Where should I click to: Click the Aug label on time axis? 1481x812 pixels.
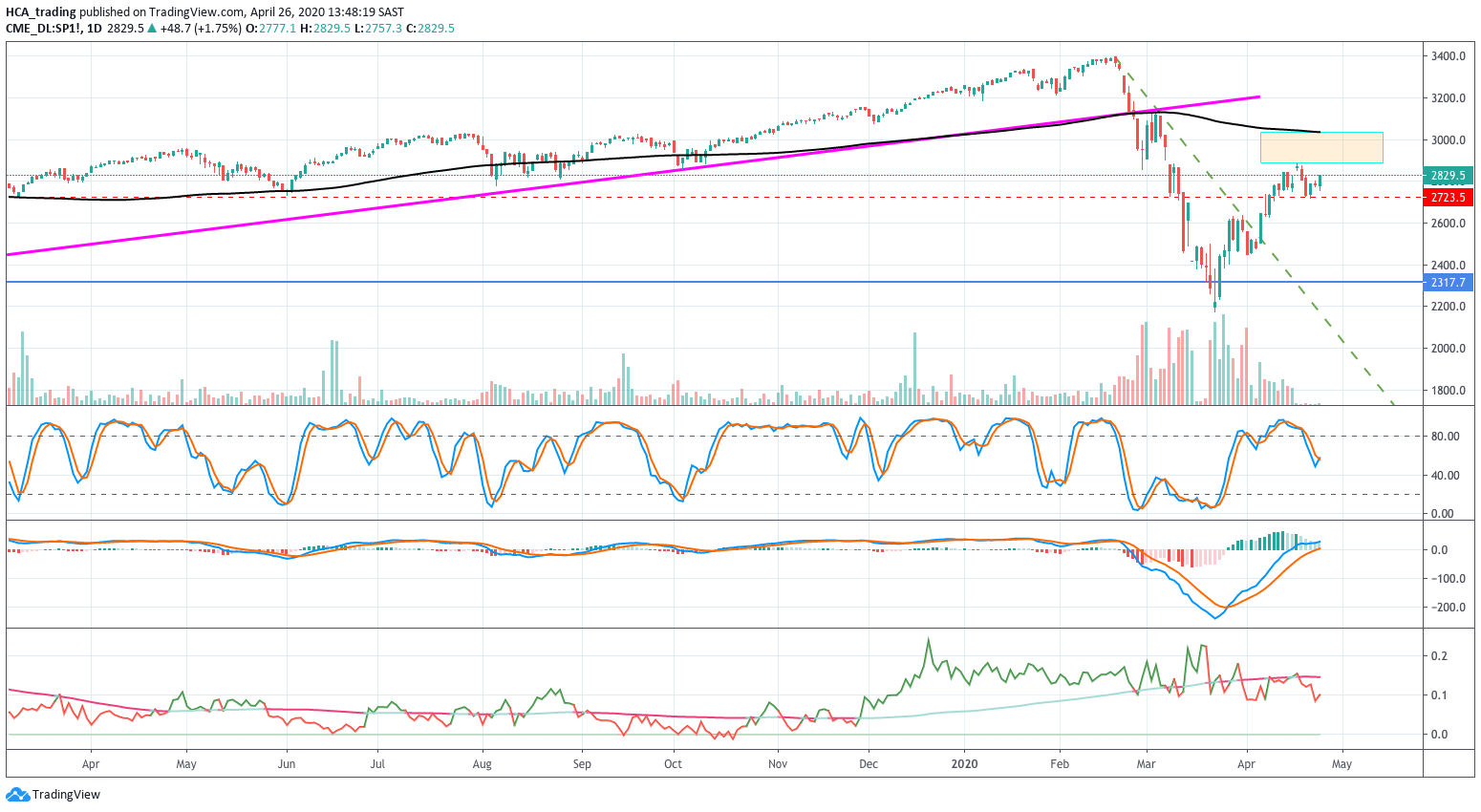coord(482,764)
